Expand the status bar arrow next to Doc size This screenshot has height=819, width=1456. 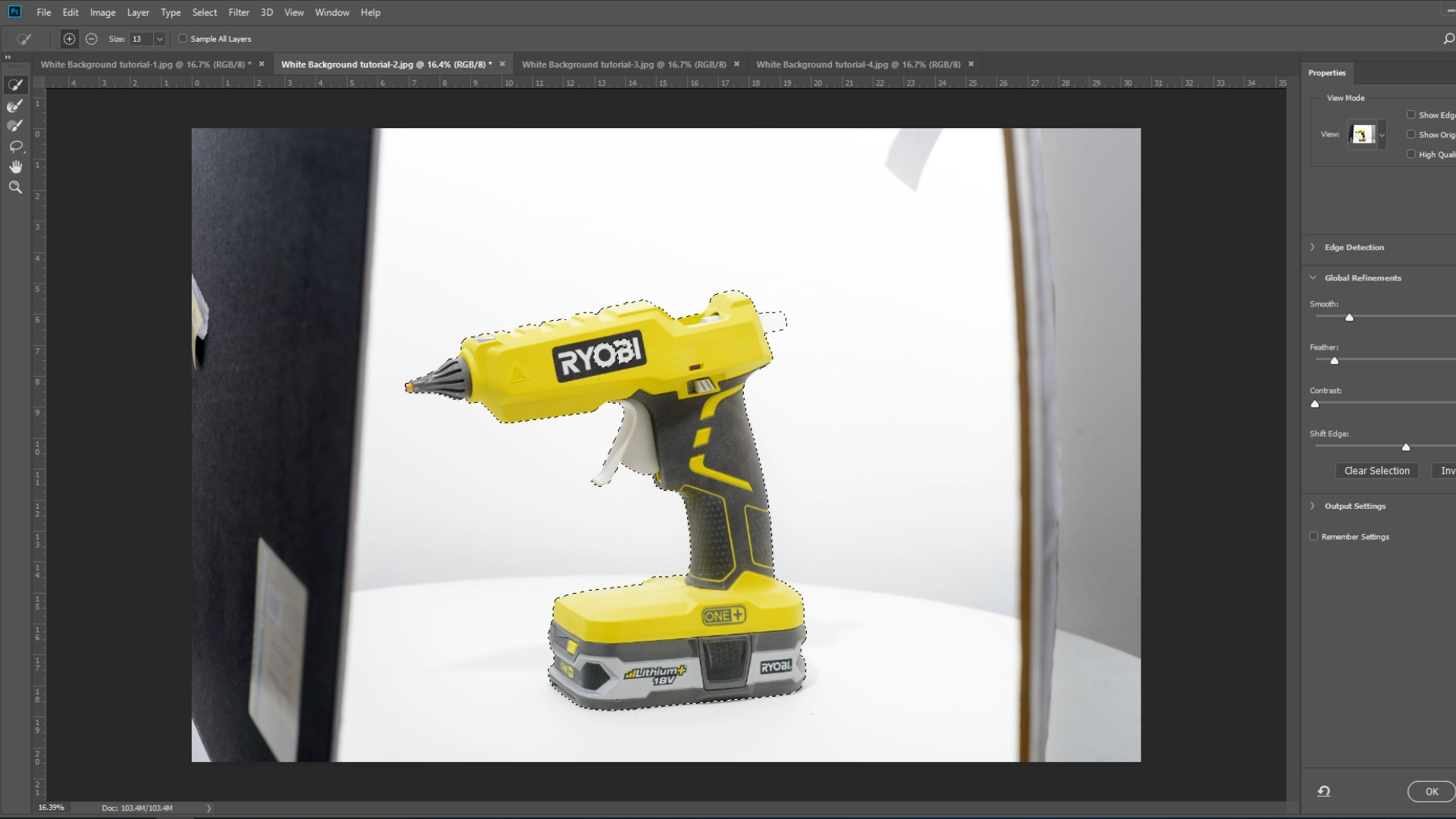pos(209,808)
